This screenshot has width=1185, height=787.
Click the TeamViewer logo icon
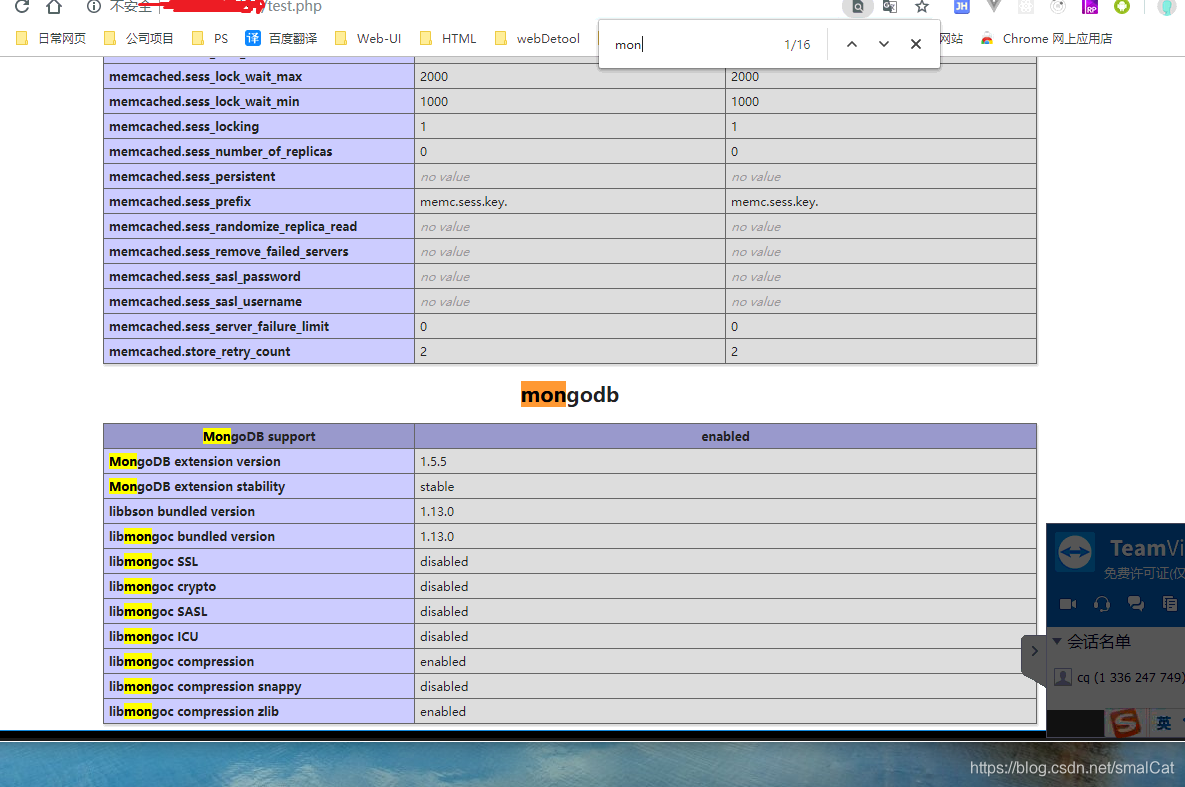(x=1075, y=551)
